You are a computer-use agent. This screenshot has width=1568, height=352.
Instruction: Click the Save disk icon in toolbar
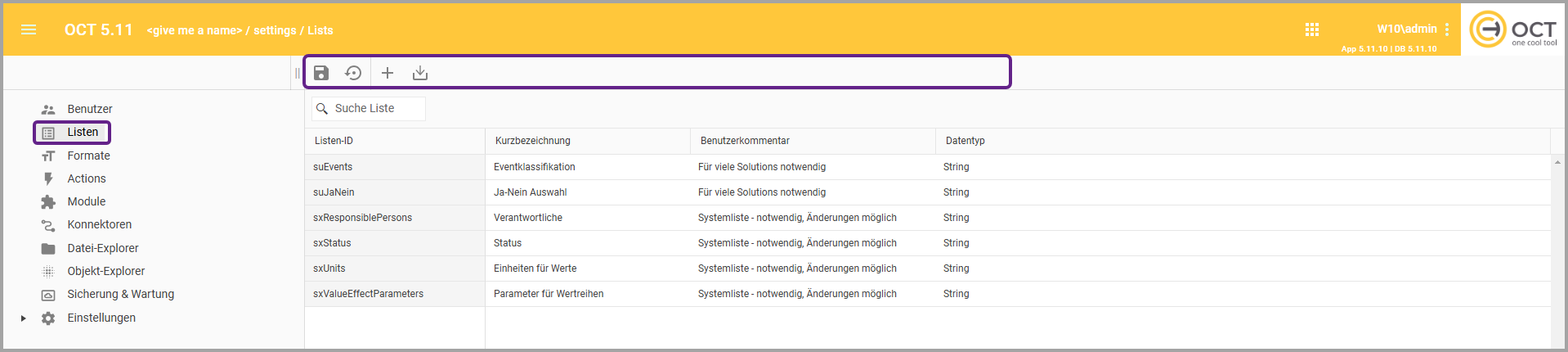click(321, 73)
